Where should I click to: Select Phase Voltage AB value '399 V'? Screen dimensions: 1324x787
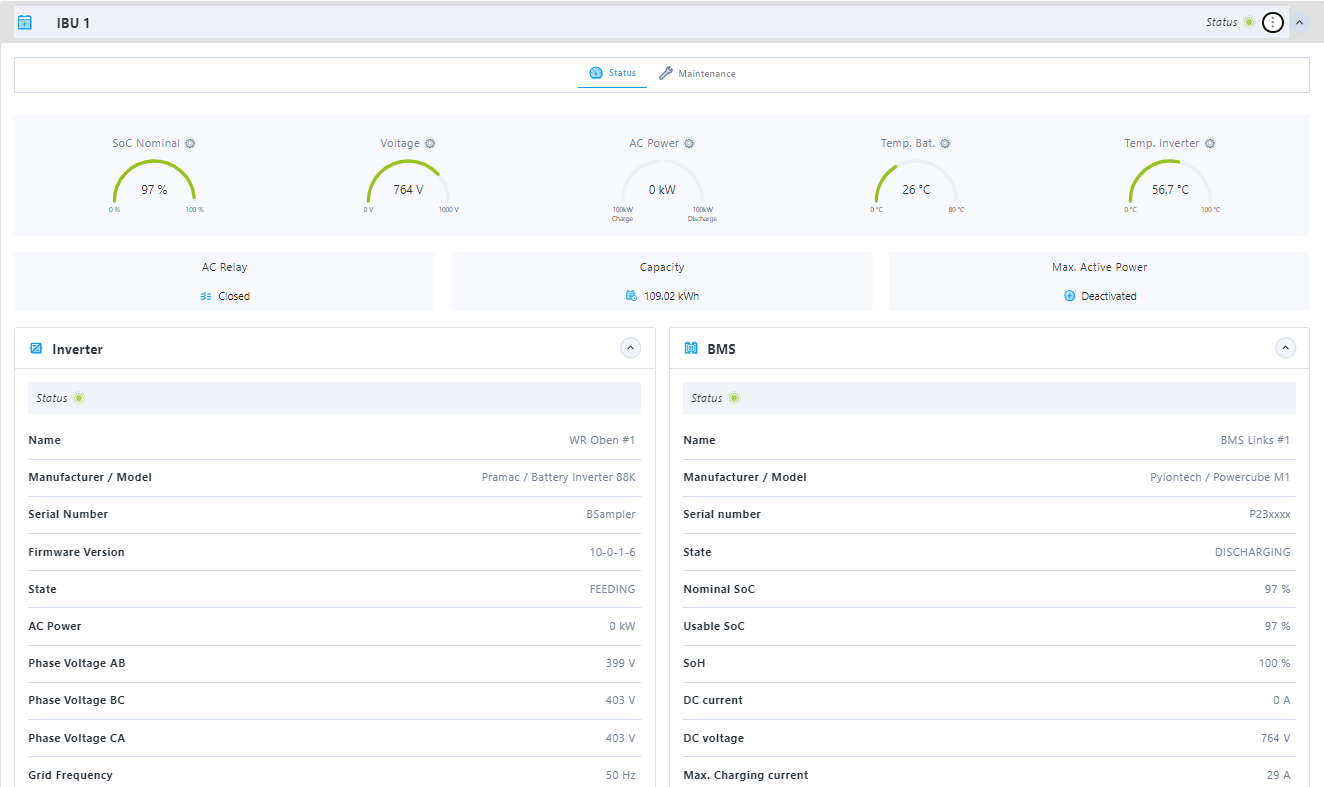(620, 663)
